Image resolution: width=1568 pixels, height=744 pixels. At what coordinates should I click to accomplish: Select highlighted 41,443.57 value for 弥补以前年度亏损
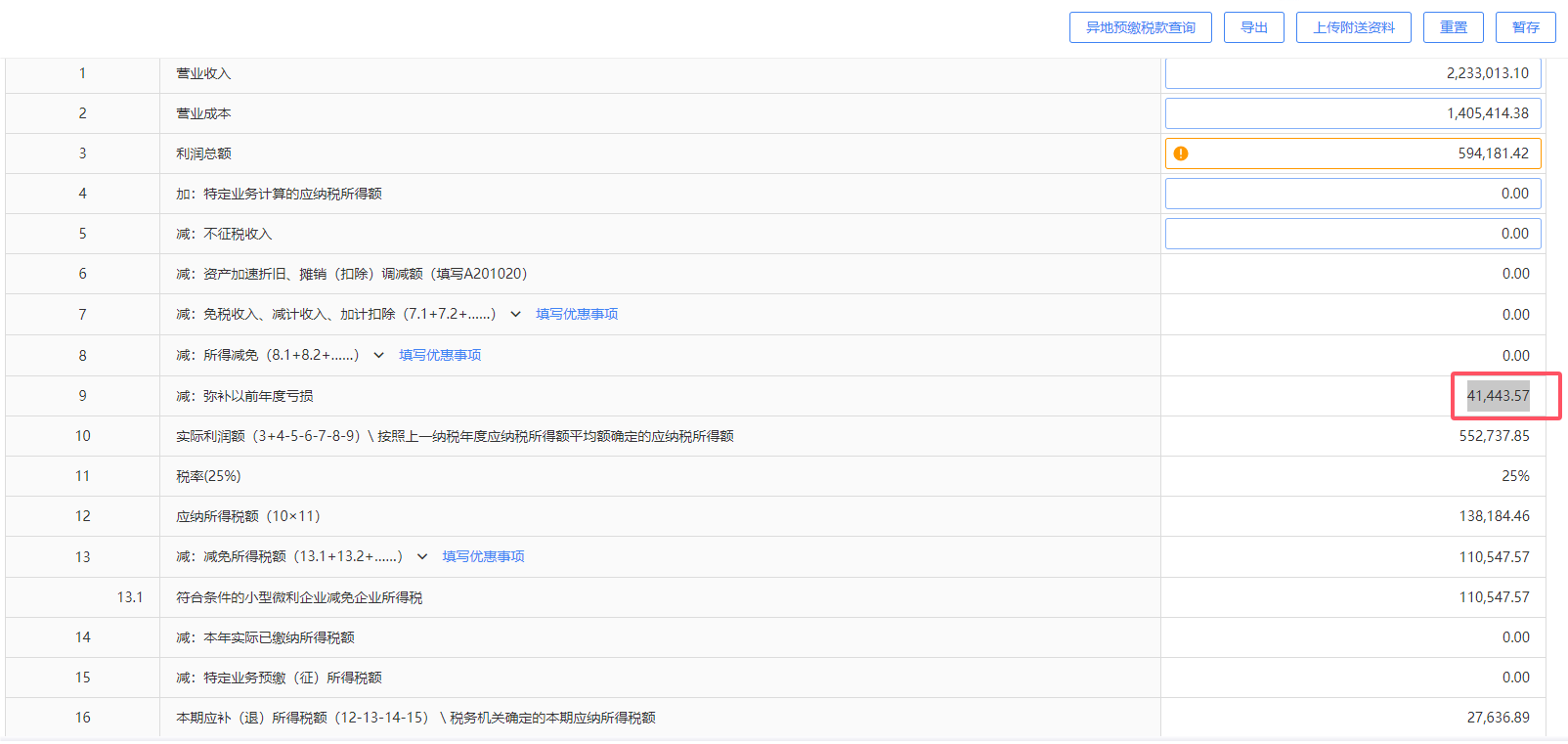pyautogui.click(x=1498, y=396)
